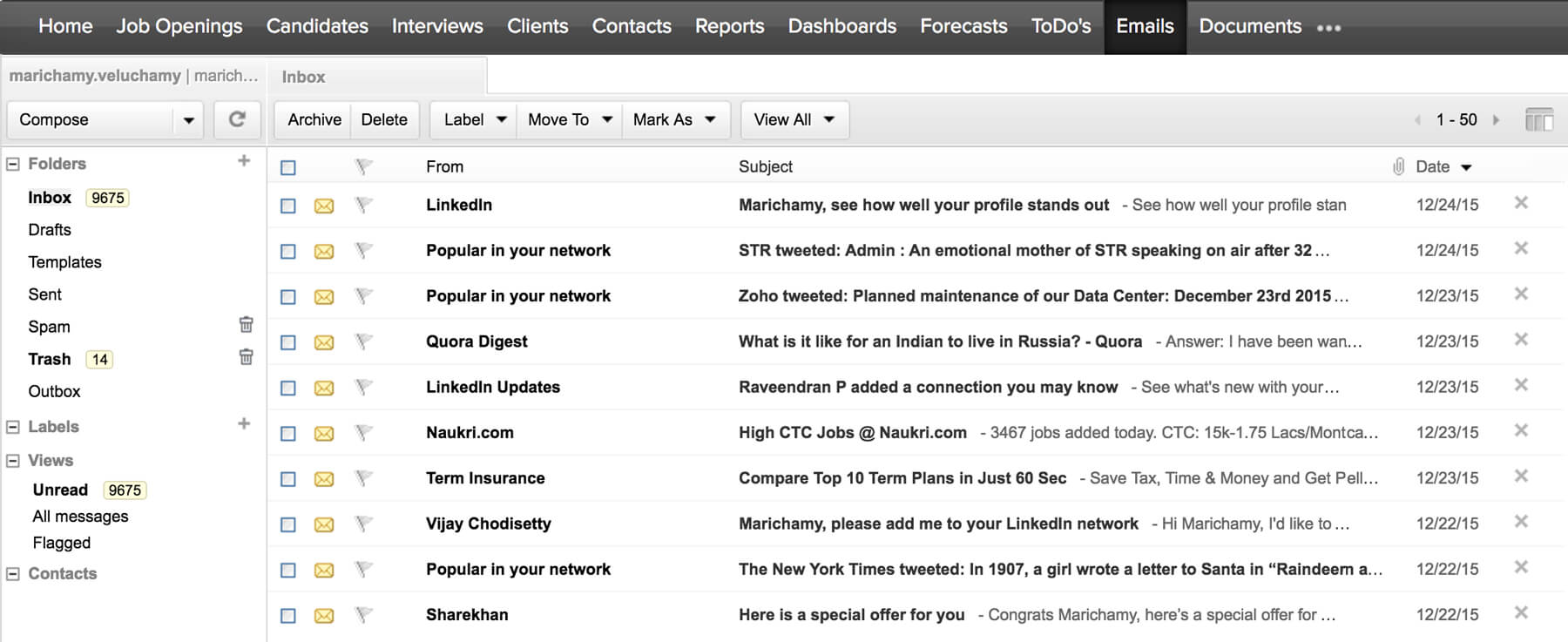The width and height of the screenshot is (1568, 642).
Task: Flag the LinkedIn email
Action: pos(363,206)
